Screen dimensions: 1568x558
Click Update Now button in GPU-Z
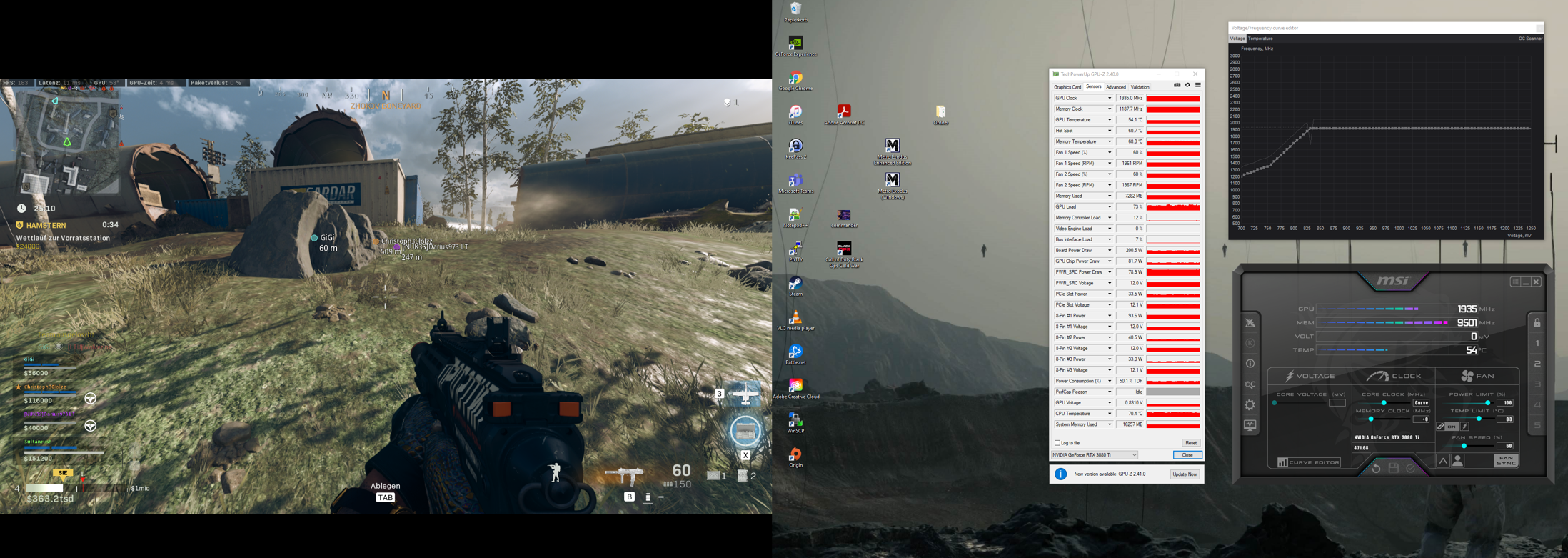click(x=1185, y=474)
